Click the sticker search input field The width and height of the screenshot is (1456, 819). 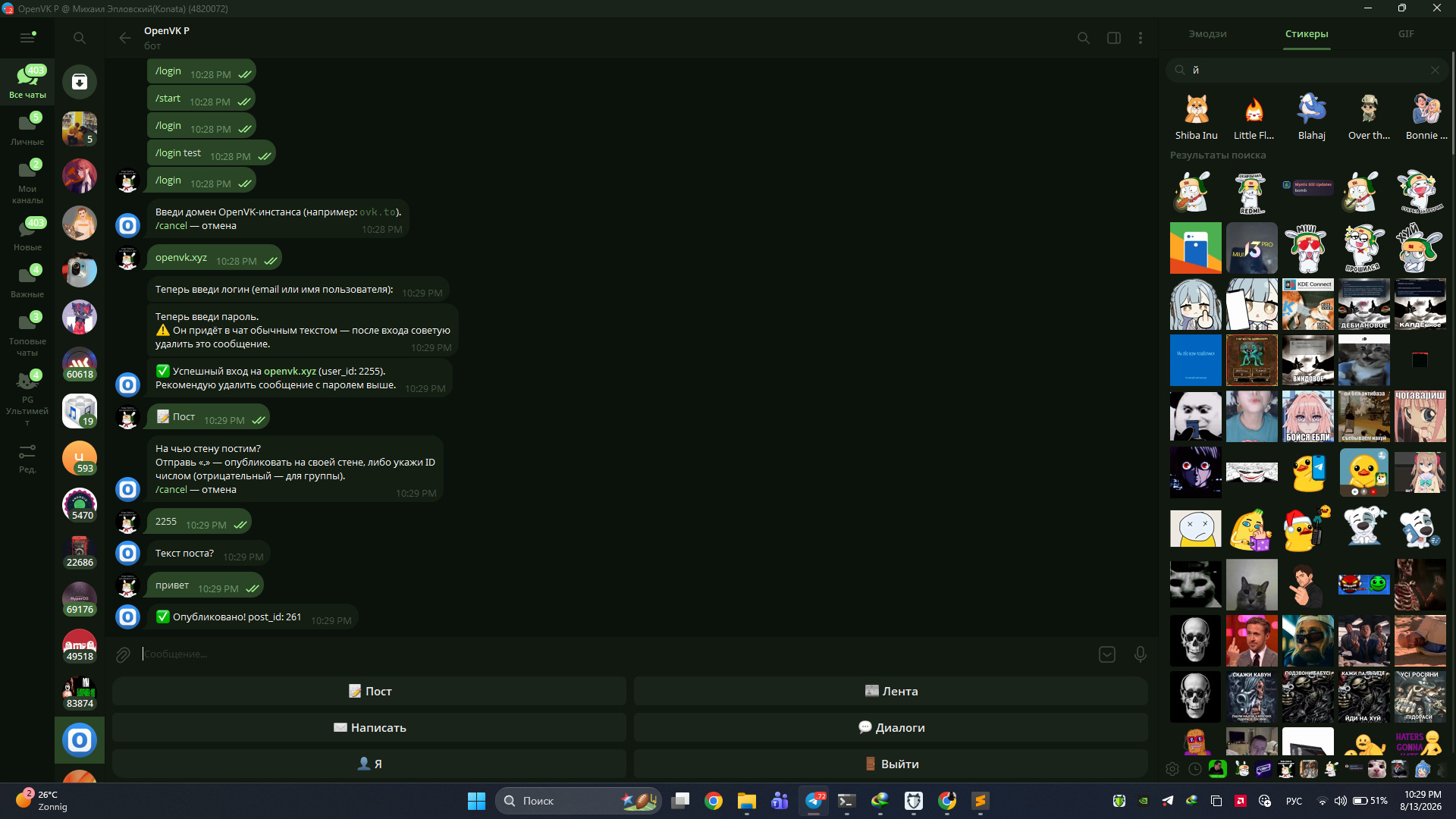tap(1307, 70)
